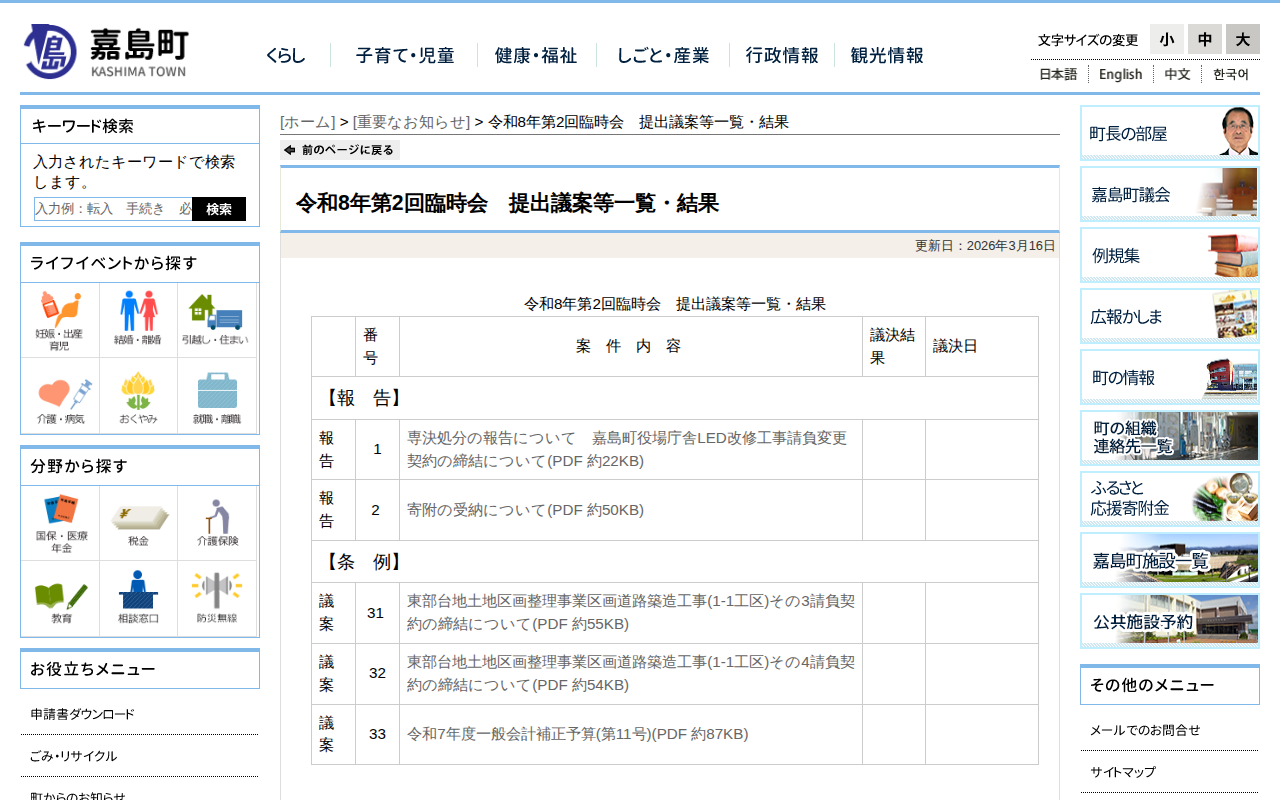This screenshot has height=800, width=1280.
Task: Select the 結婚・離婚 icon
Action: tap(138, 320)
